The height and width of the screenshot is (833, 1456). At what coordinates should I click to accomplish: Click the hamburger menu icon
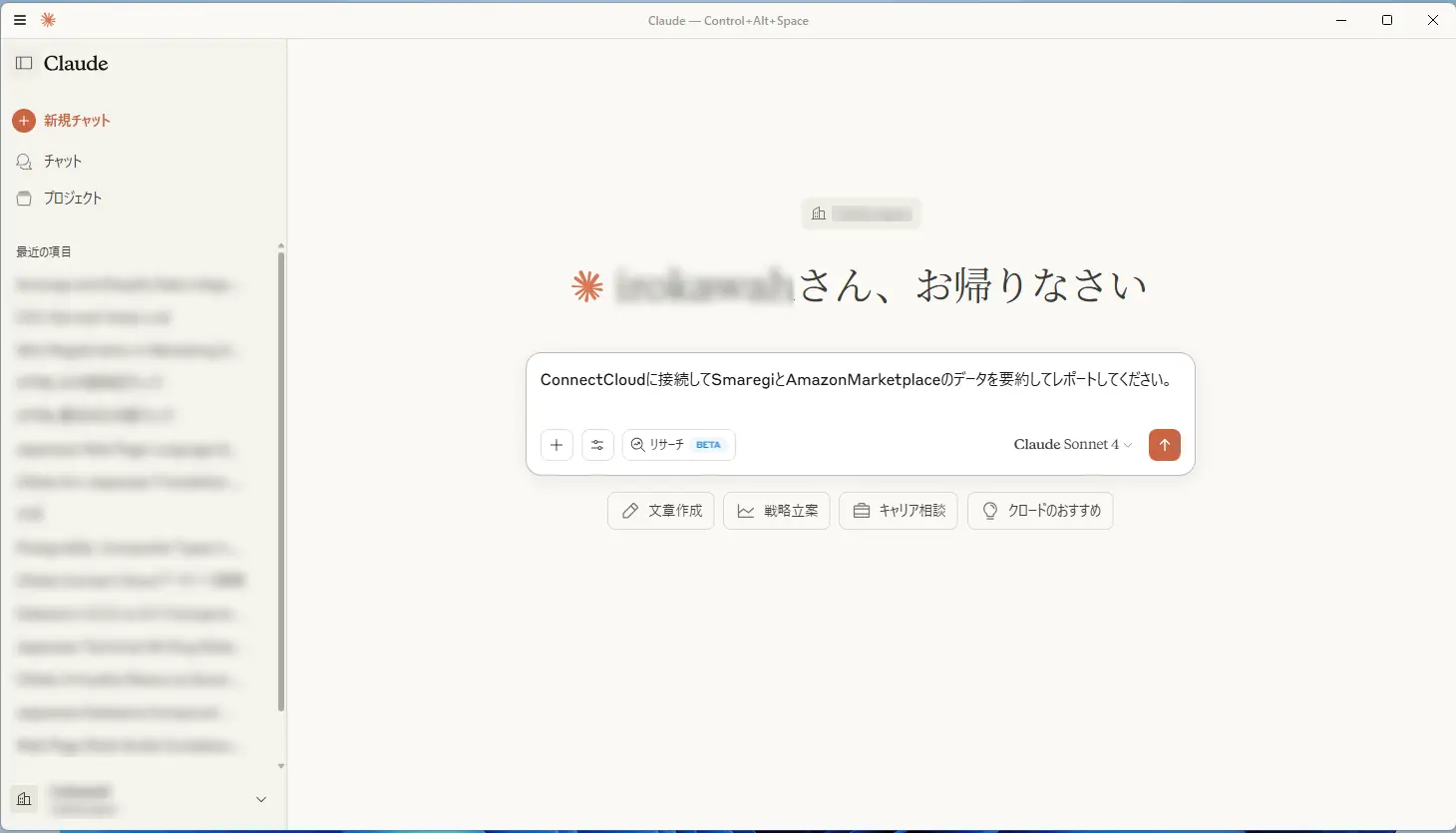[19, 20]
